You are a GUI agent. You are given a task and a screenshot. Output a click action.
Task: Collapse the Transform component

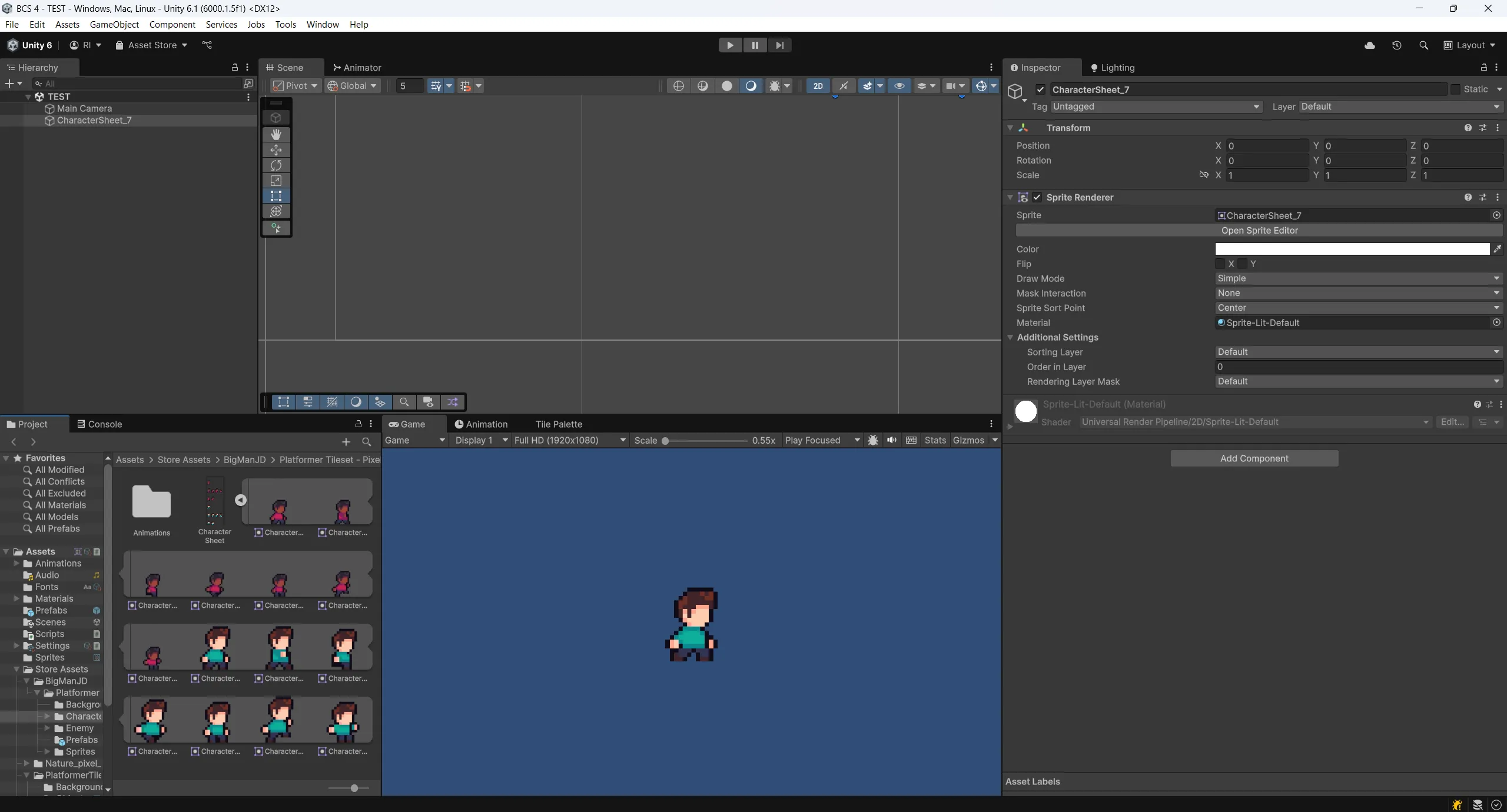coord(1010,128)
